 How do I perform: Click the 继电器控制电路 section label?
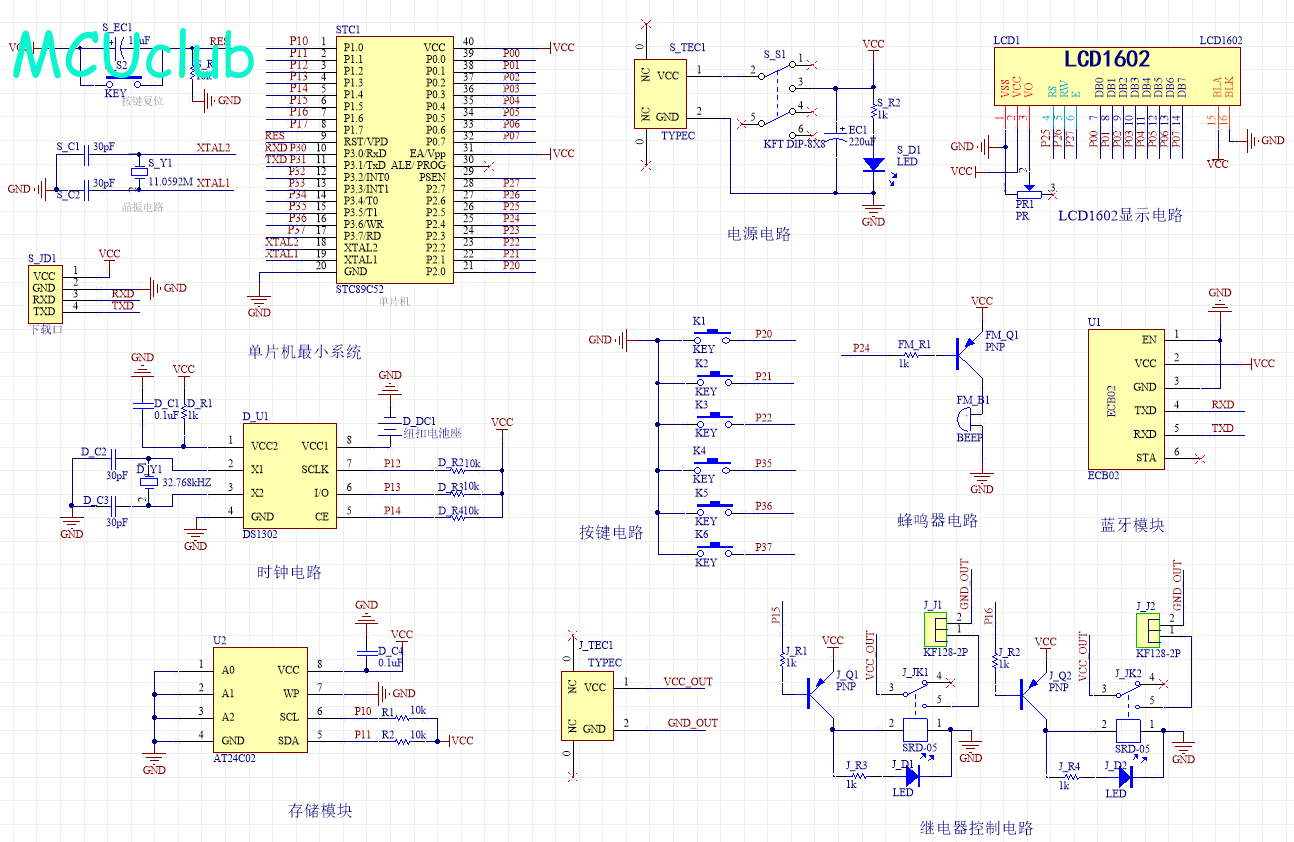pyautogui.click(x=976, y=828)
